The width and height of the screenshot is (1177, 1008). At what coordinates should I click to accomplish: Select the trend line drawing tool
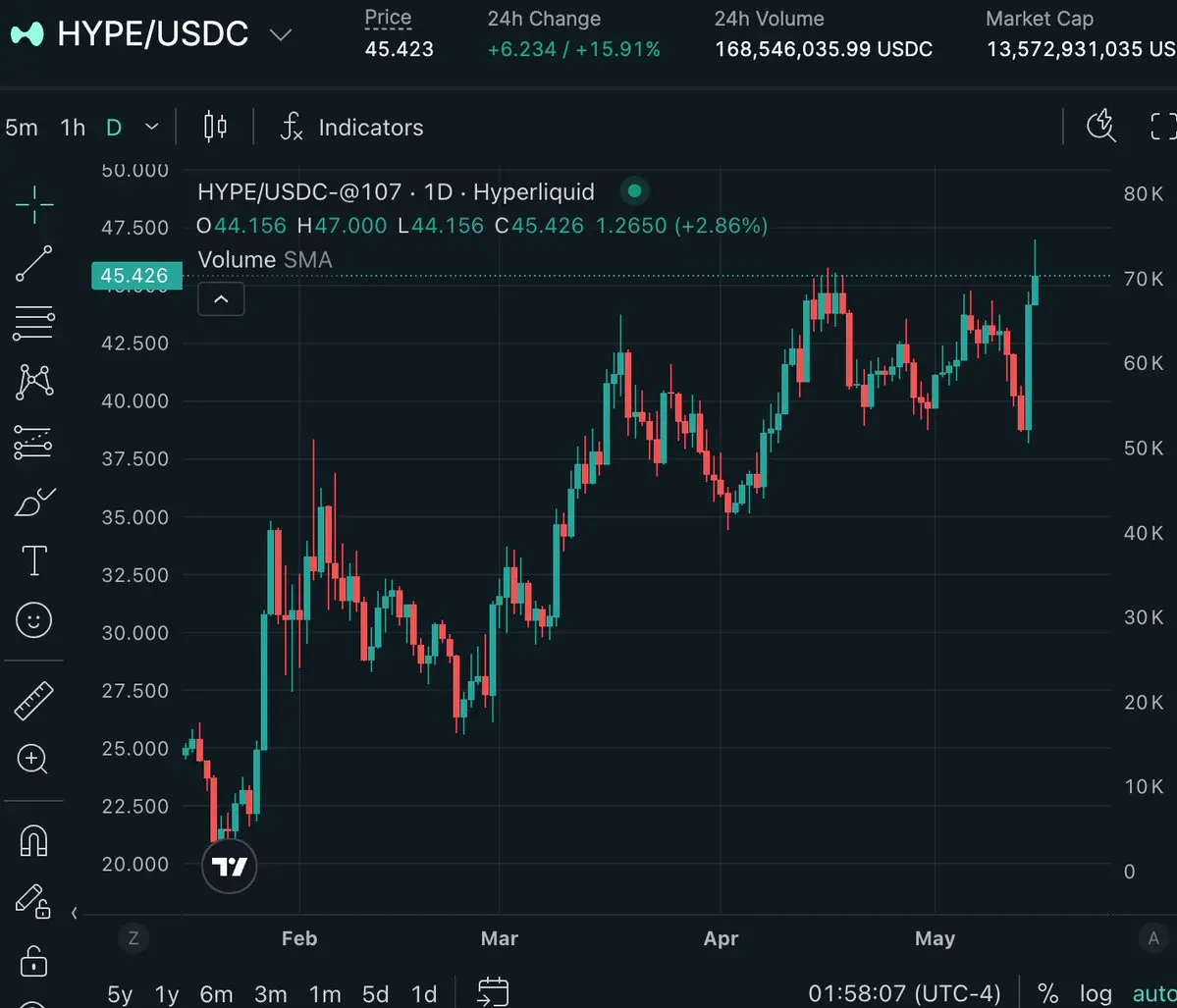33,263
